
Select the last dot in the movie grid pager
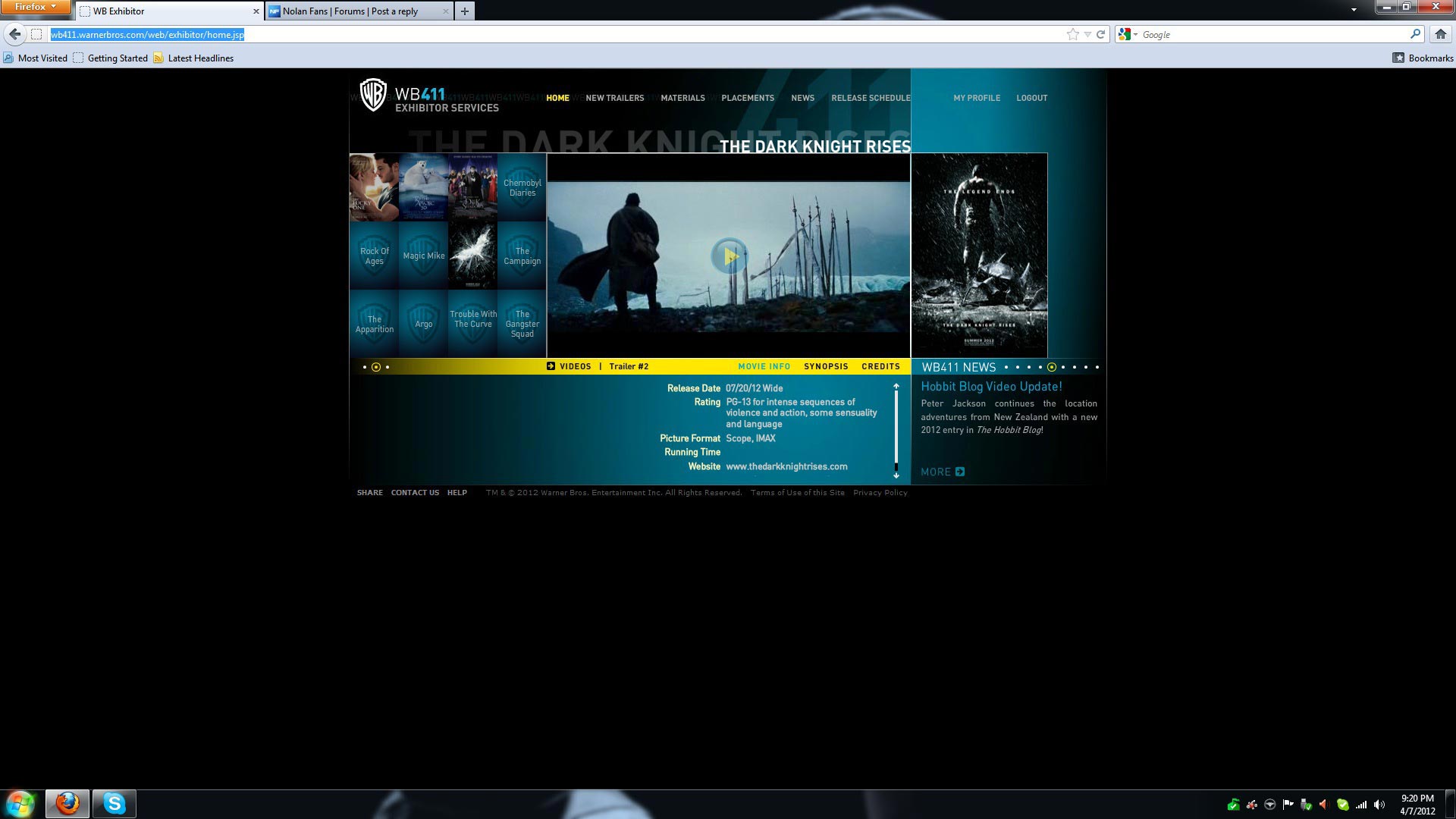click(388, 367)
